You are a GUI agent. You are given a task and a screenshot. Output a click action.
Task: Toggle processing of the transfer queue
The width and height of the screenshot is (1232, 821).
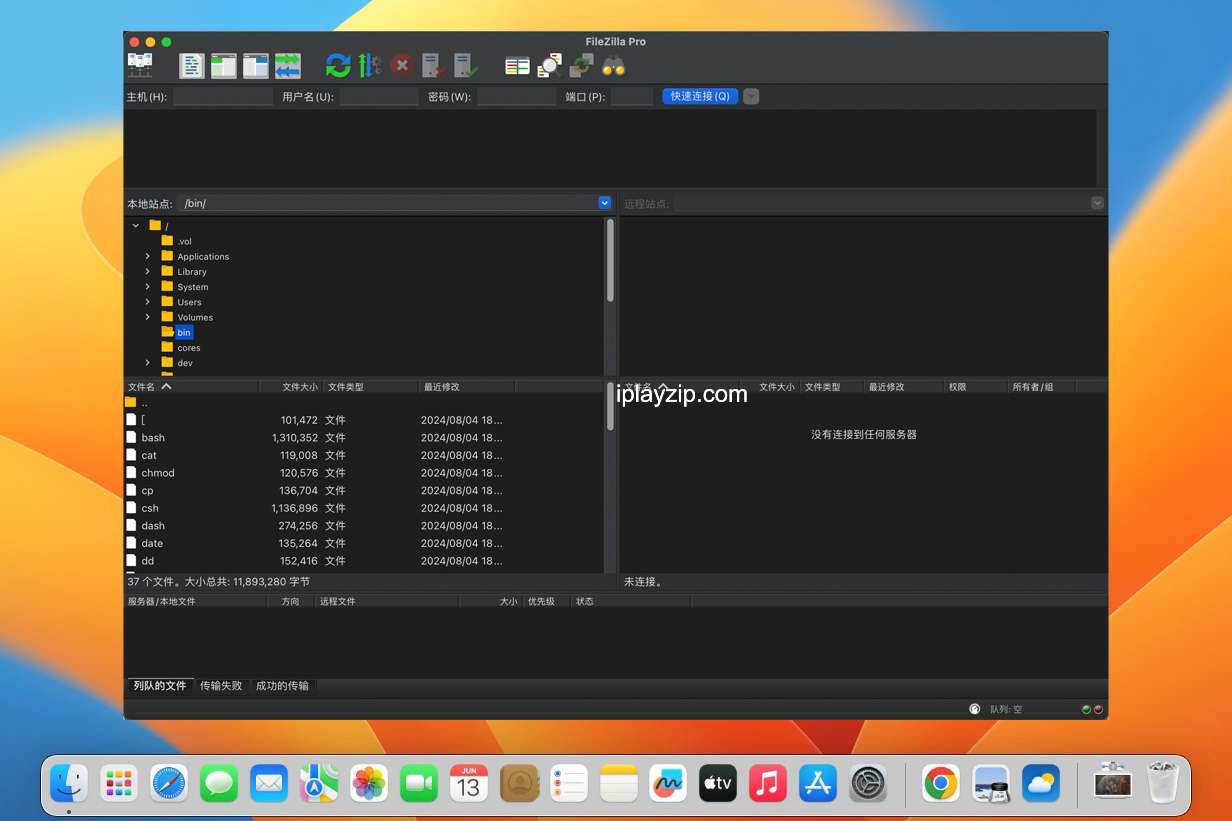pyautogui.click(x=370, y=66)
